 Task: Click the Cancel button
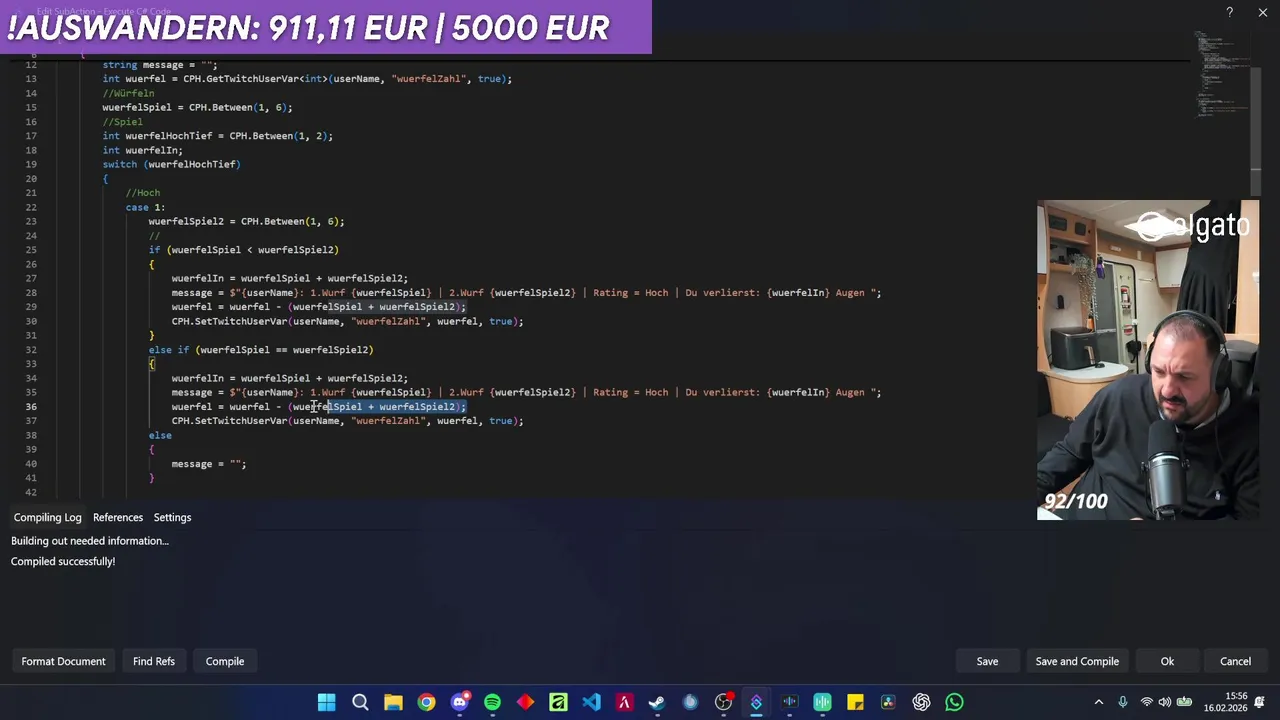(1235, 661)
